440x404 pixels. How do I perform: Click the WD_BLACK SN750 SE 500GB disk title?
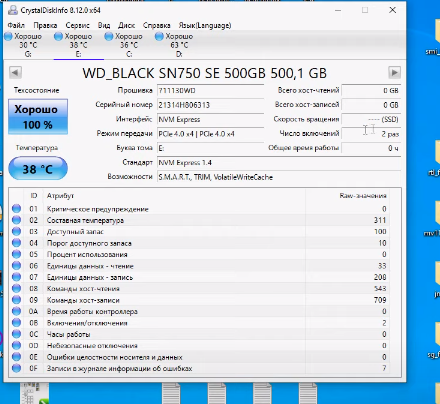205,73
